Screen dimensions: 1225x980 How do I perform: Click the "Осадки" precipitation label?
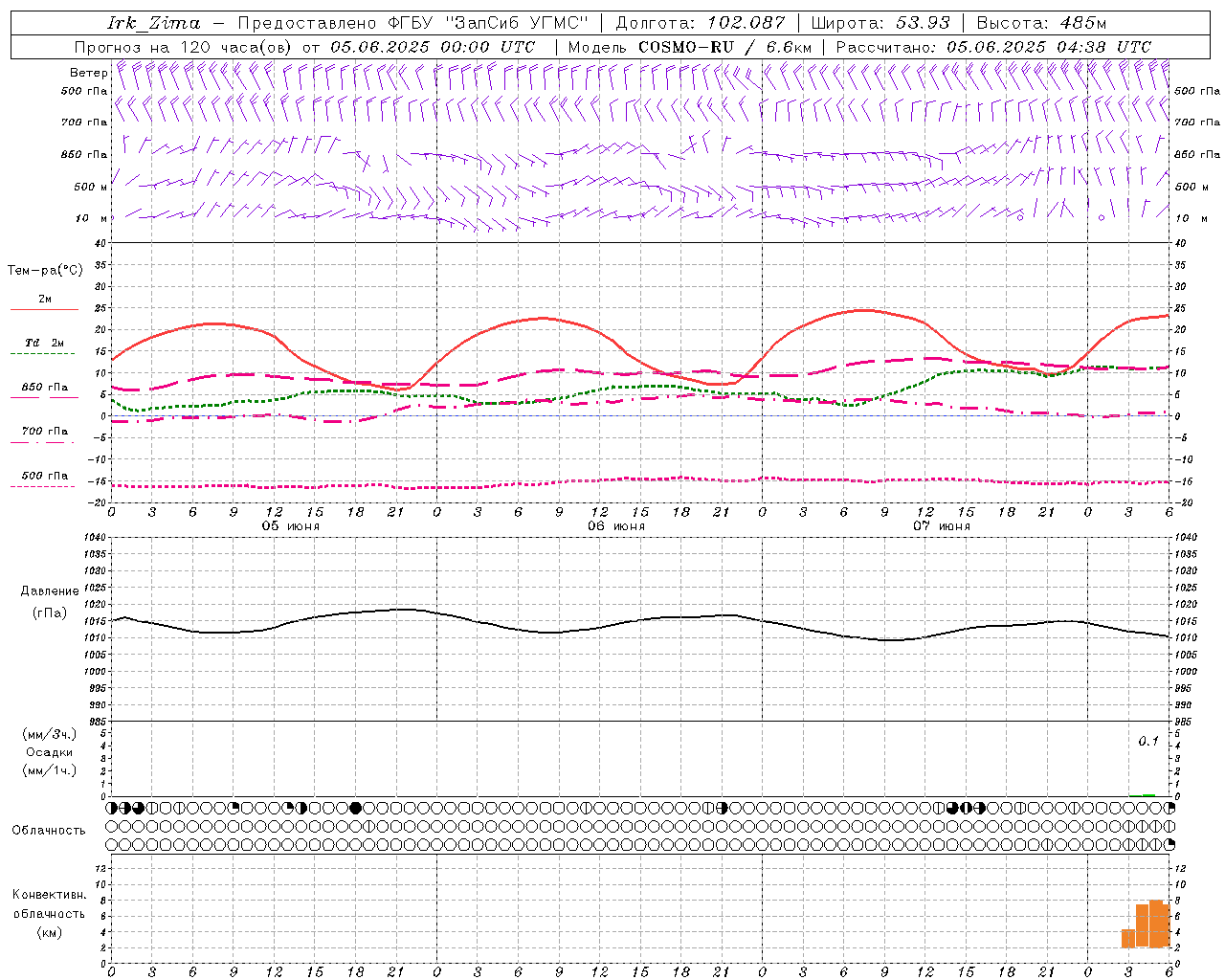(x=50, y=752)
